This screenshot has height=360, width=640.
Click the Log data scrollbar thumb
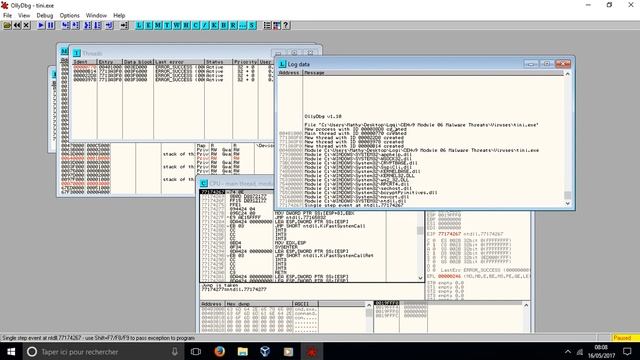pyautogui.click(x=567, y=195)
